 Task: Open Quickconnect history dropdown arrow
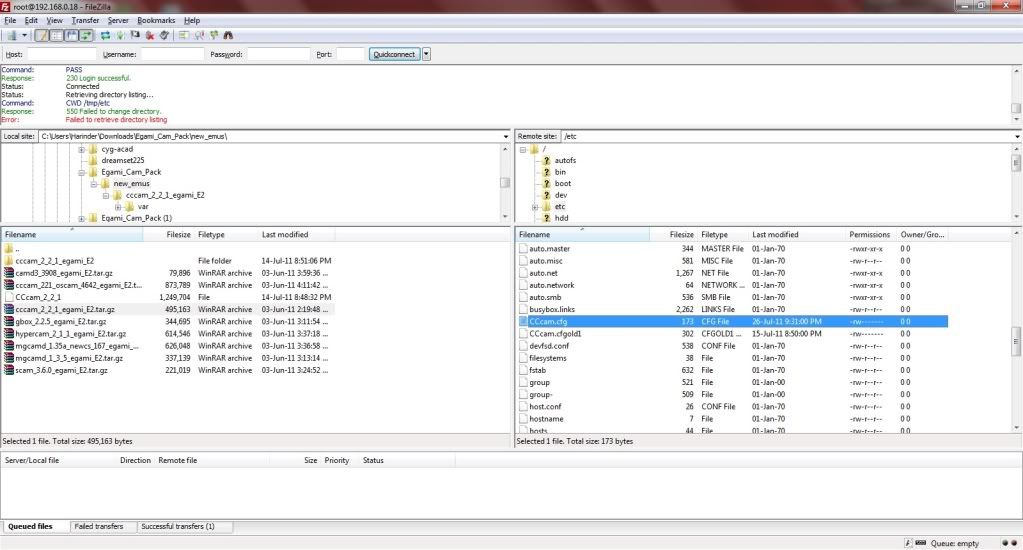(x=426, y=54)
